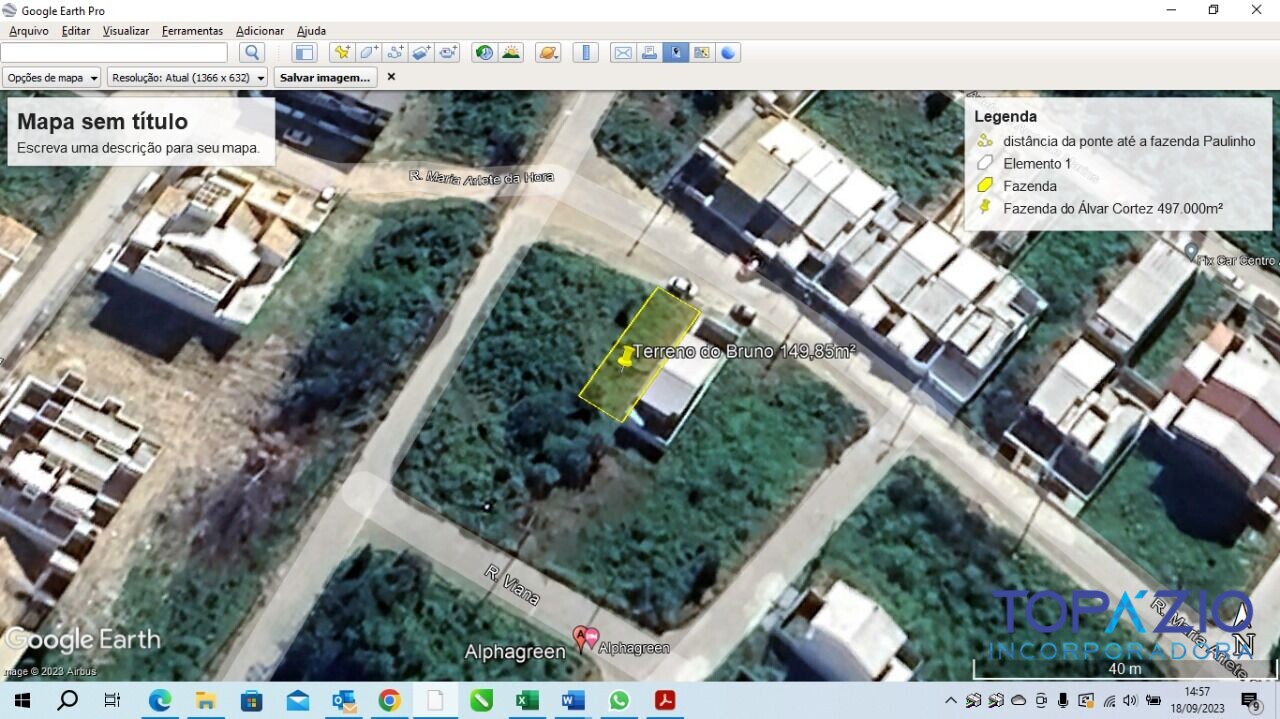1280x719 pixels.
Task: Add a placemark with the pin icon
Action: point(342,53)
